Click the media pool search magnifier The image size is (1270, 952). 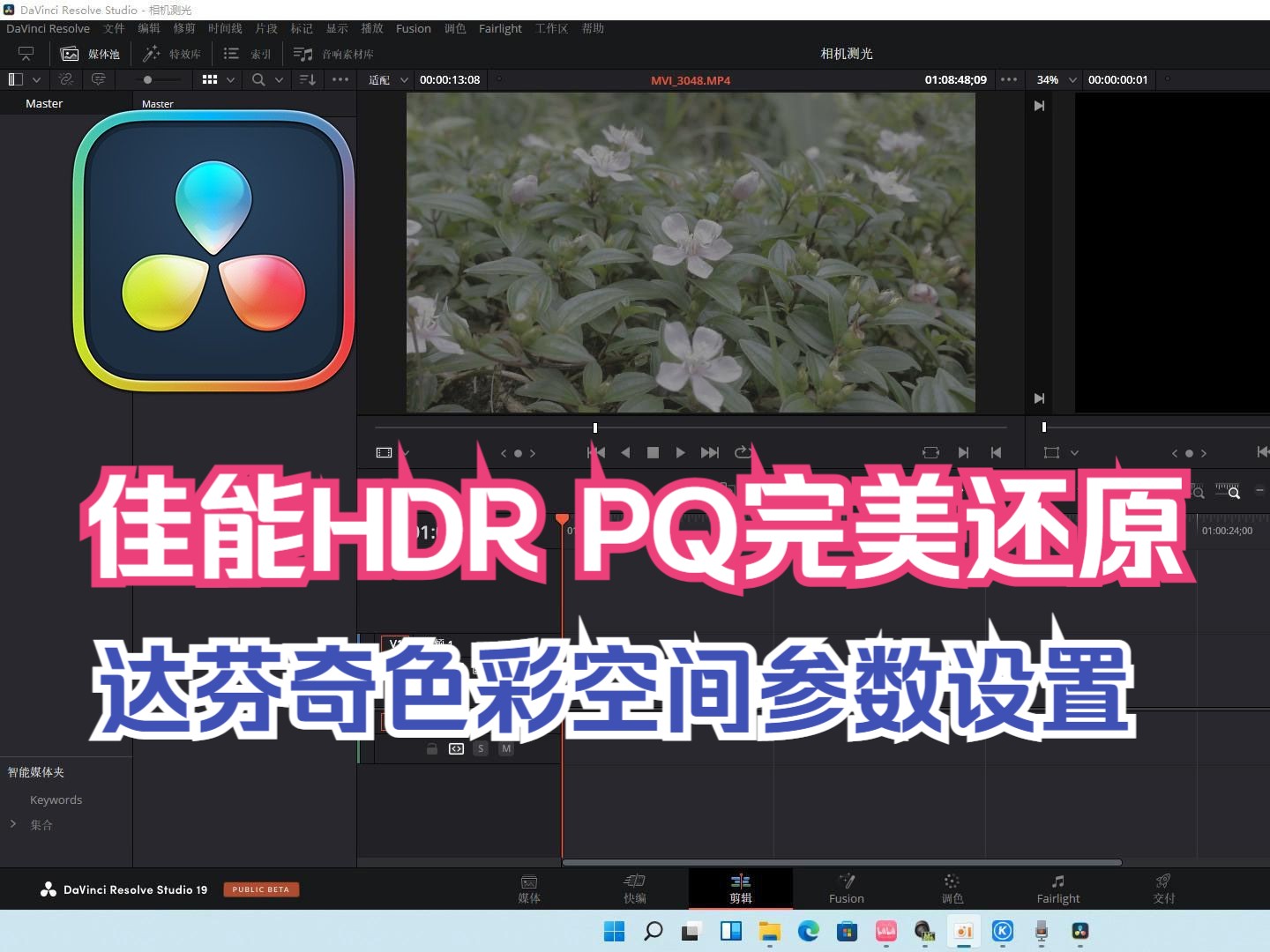[258, 79]
